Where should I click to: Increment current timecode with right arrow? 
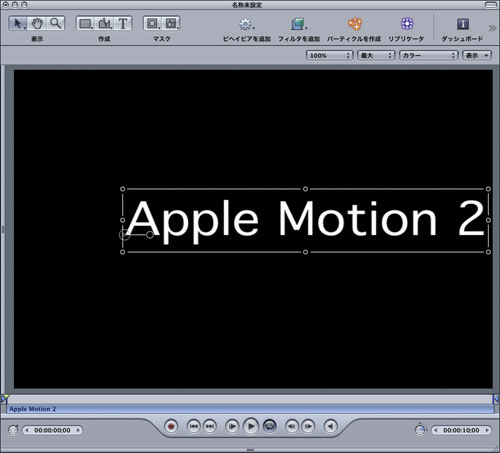click(78, 430)
